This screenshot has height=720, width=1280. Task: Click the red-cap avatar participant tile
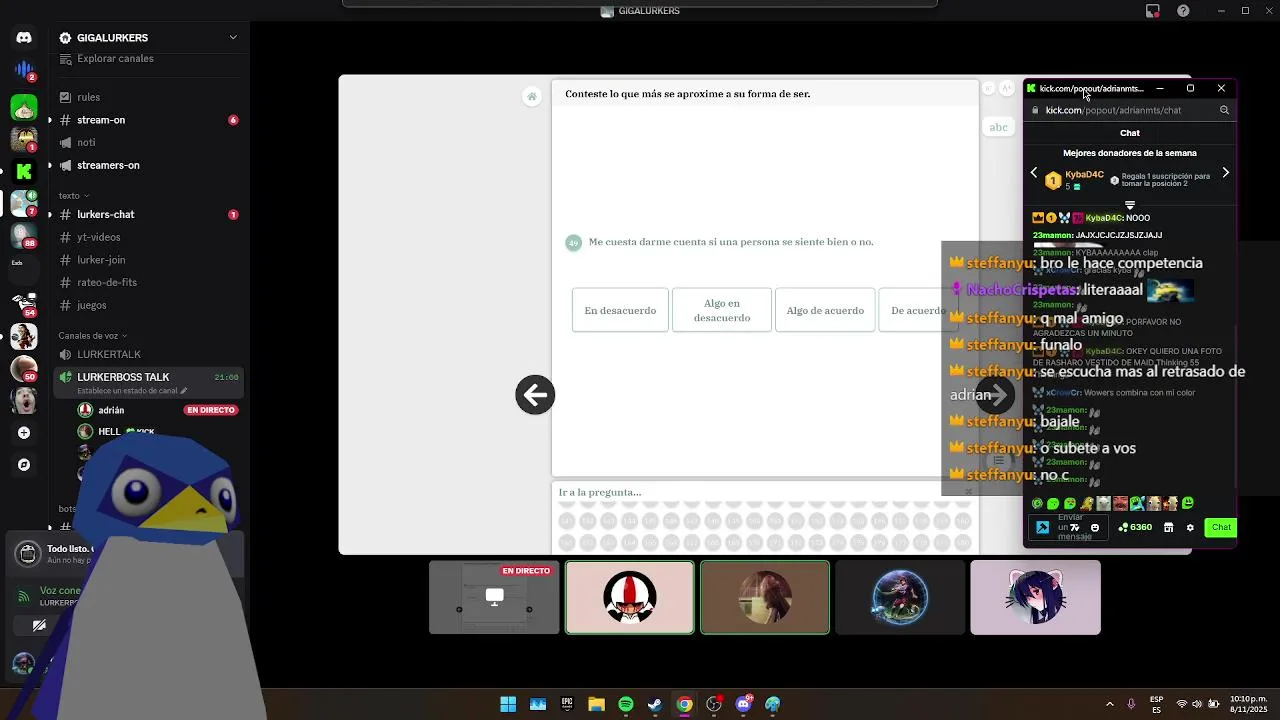[x=629, y=597]
